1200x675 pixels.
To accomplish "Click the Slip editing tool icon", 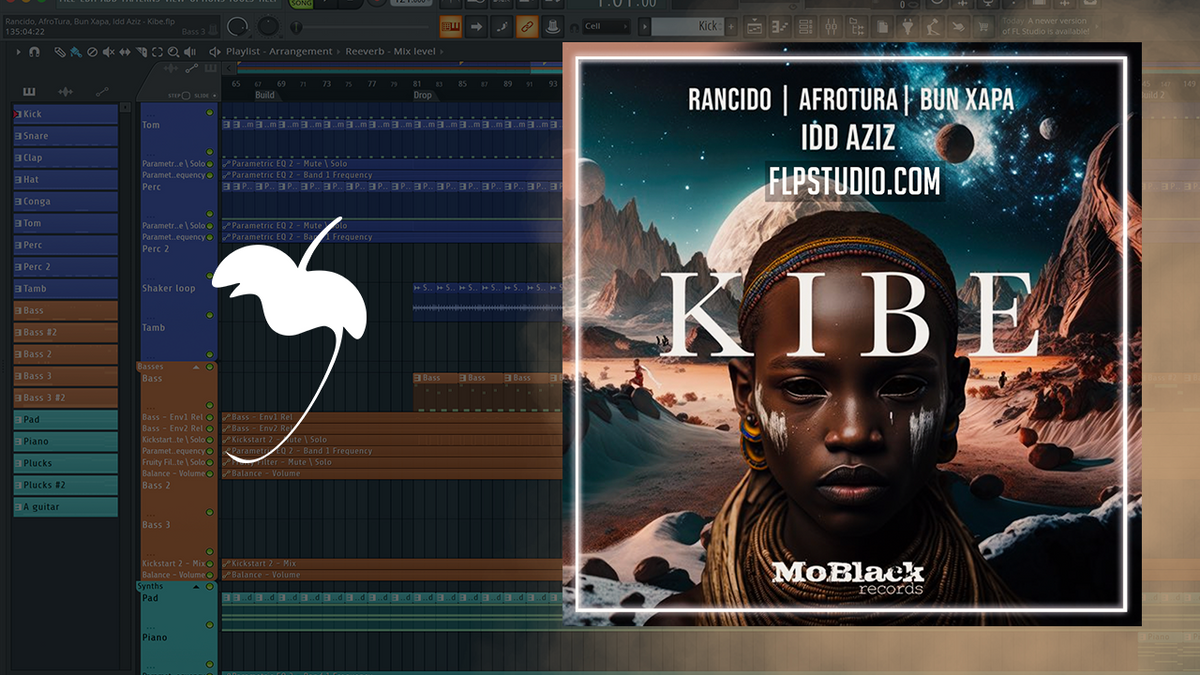I will click(x=125, y=51).
